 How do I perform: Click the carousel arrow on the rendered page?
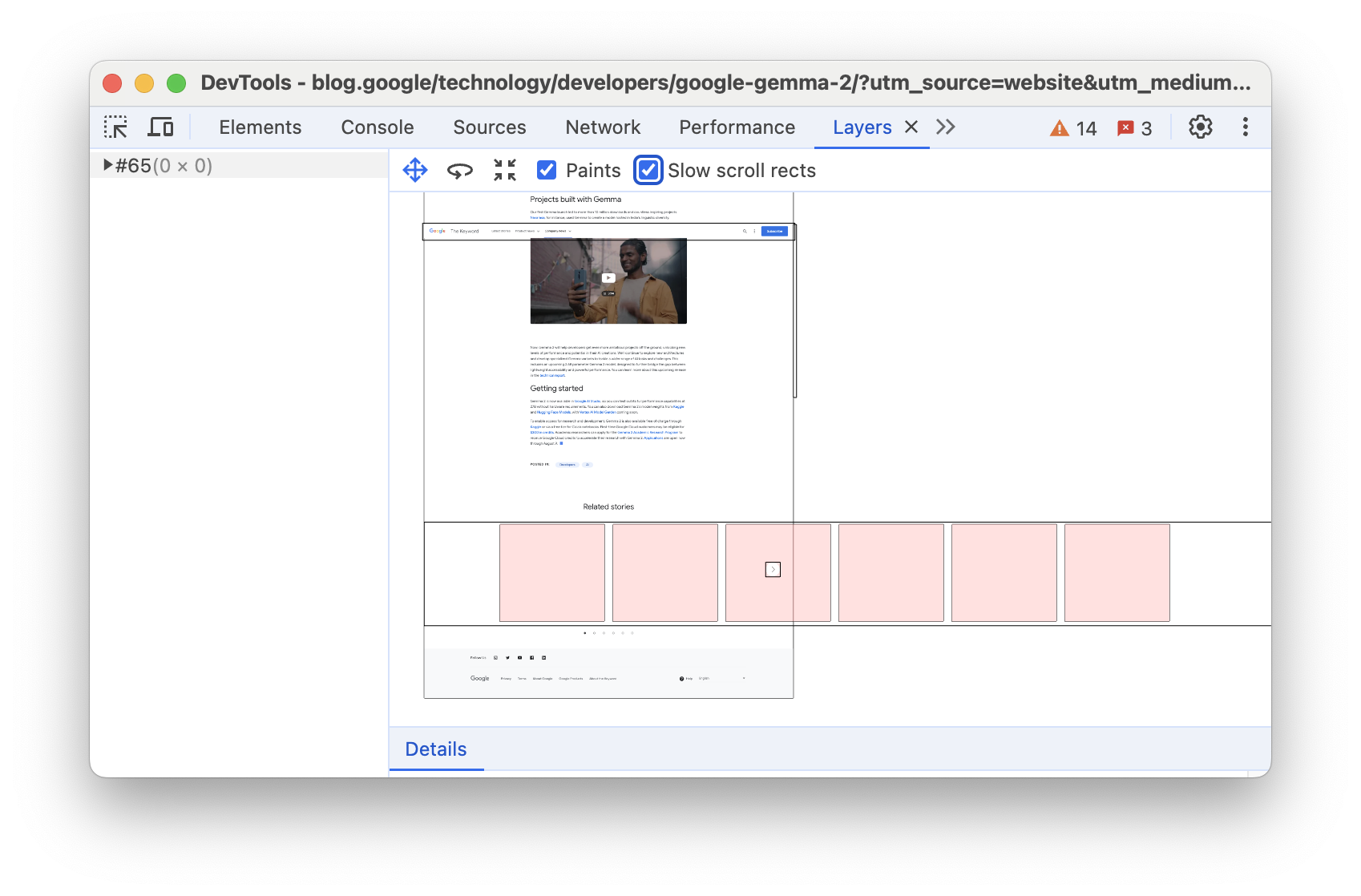[772, 570]
